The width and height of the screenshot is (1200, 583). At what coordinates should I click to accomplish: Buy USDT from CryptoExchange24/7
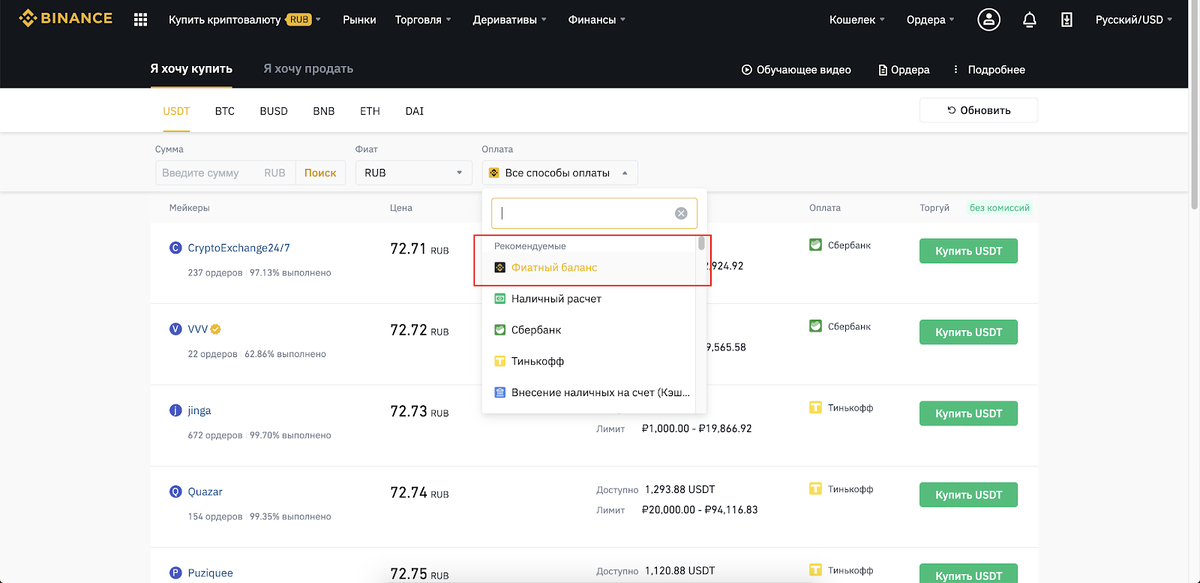tap(968, 250)
